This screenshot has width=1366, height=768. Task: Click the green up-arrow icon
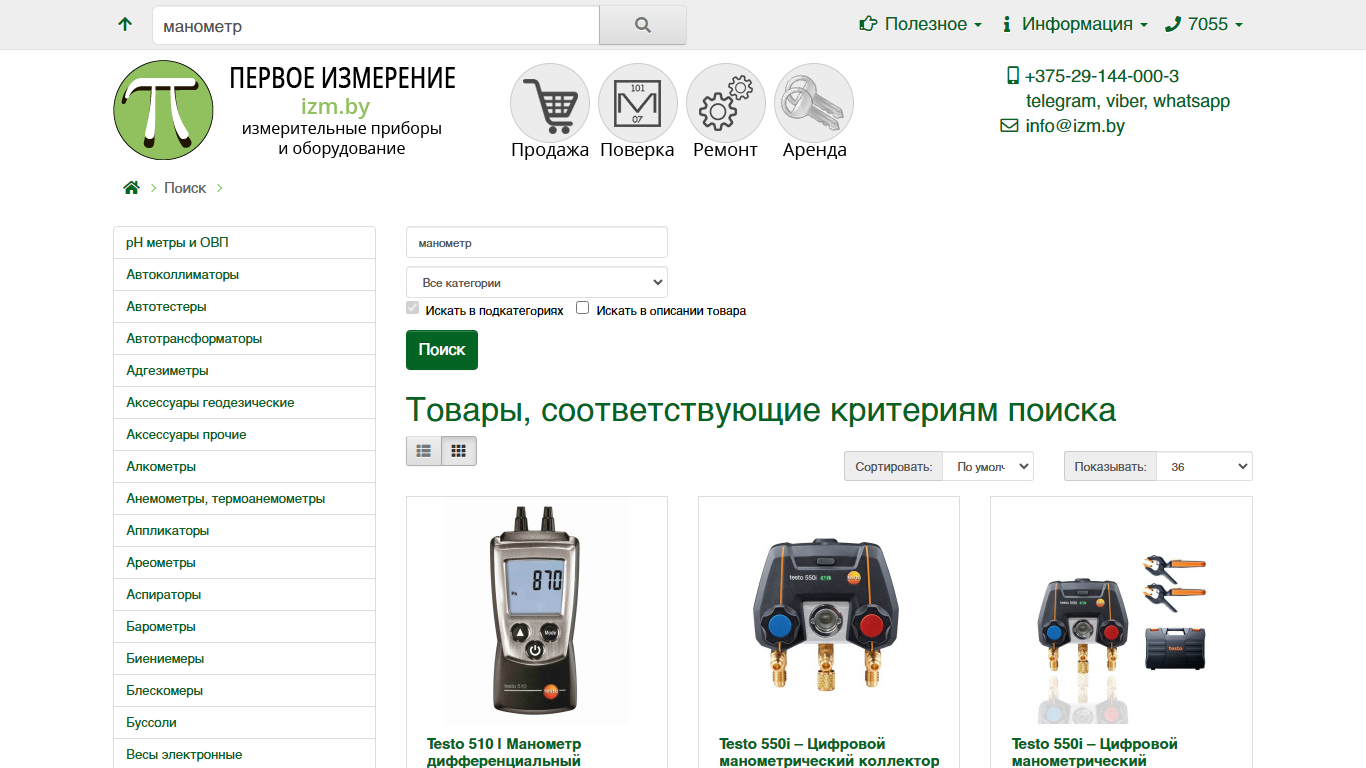pyautogui.click(x=125, y=24)
